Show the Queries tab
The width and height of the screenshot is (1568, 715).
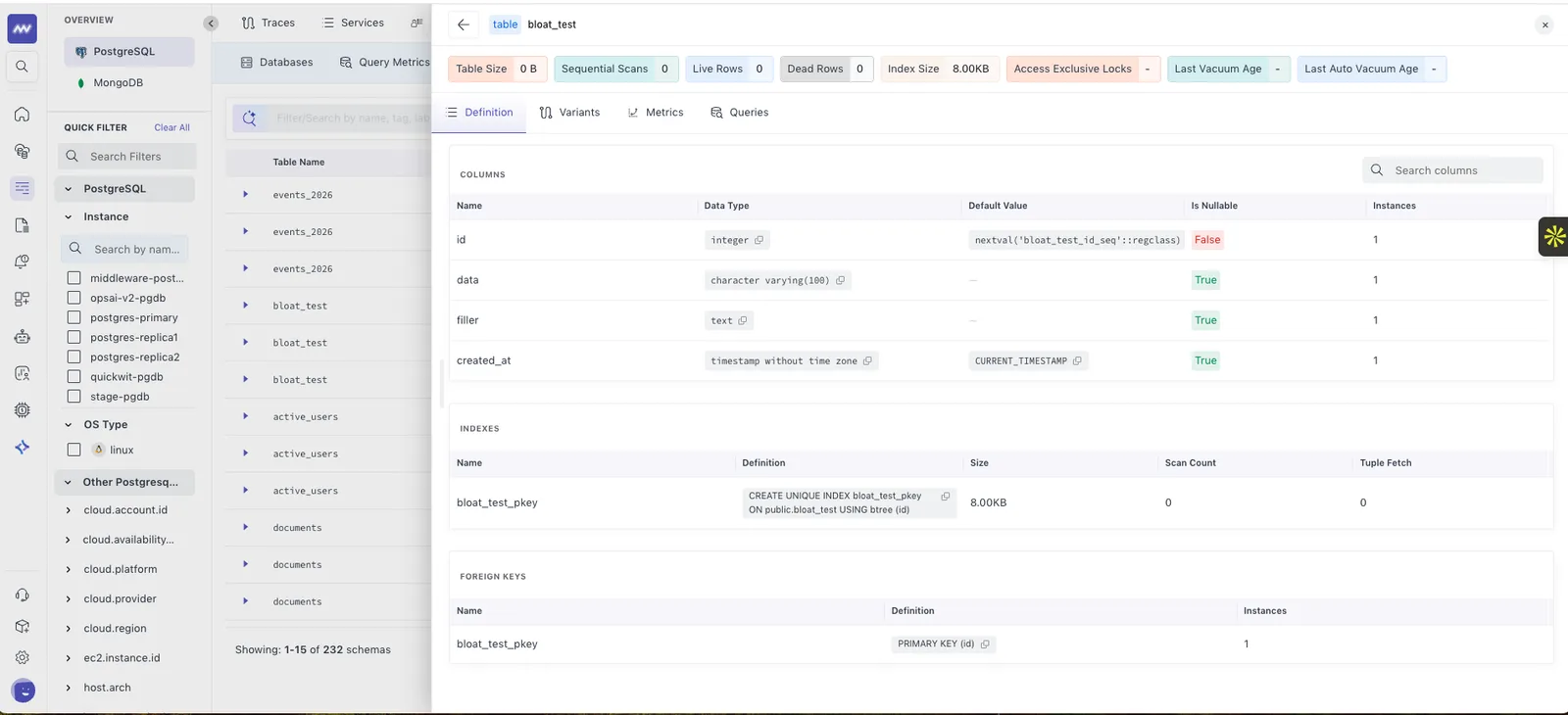coord(739,113)
